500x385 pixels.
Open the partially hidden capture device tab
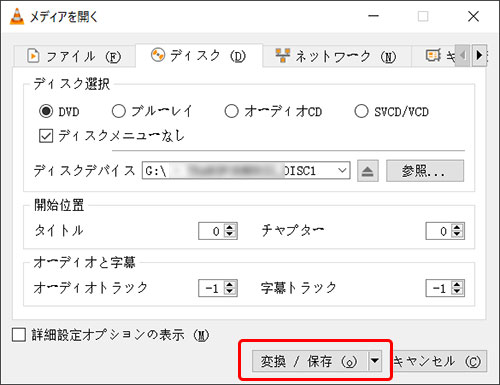pyautogui.click(x=433, y=56)
